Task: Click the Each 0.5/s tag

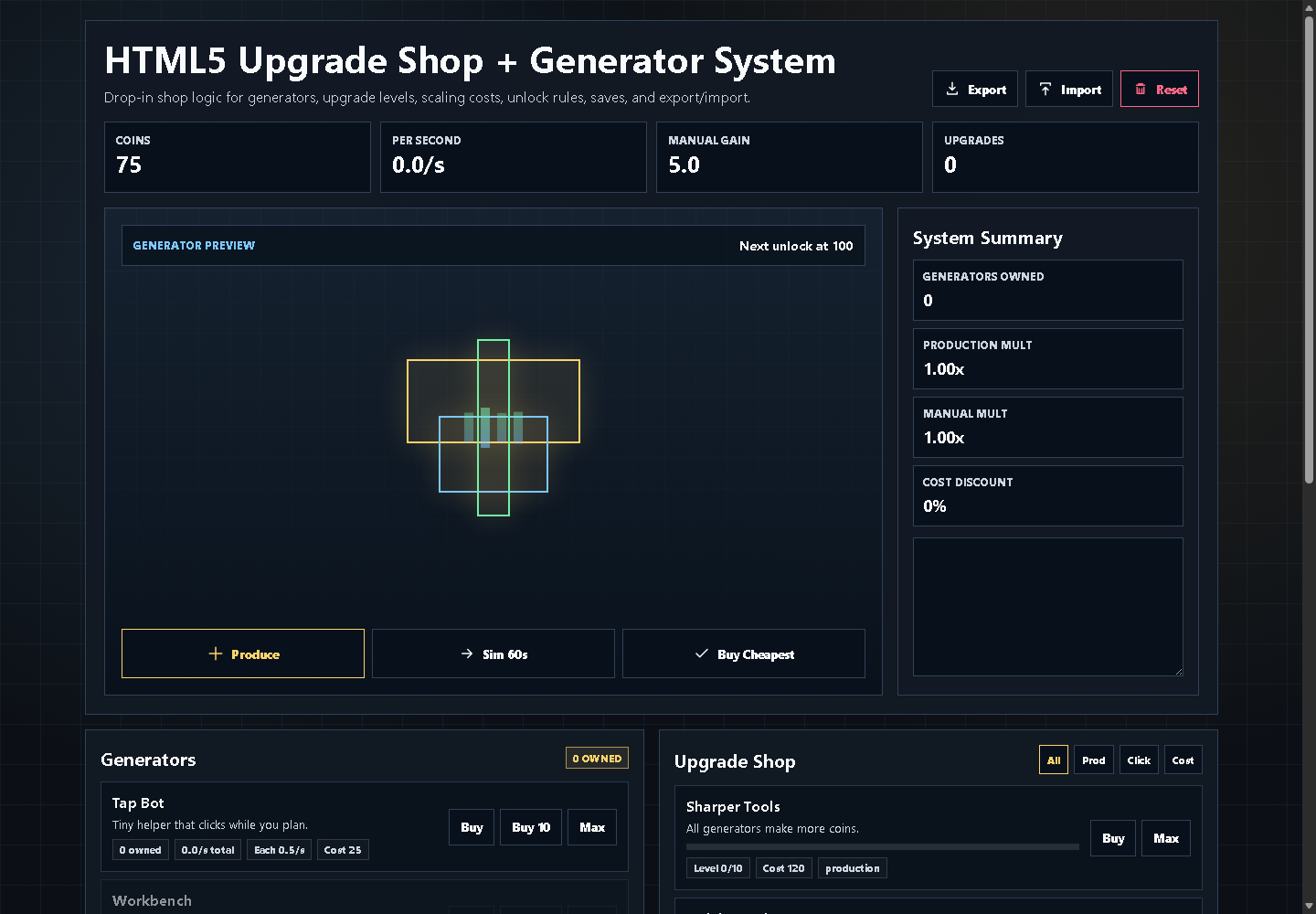Action: [280, 850]
